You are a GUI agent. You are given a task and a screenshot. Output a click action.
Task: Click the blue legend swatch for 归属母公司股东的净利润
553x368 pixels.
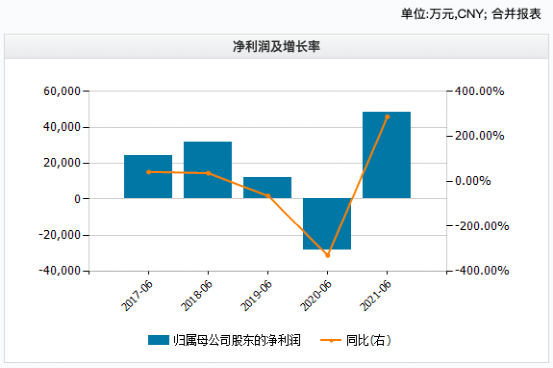[x=158, y=340]
